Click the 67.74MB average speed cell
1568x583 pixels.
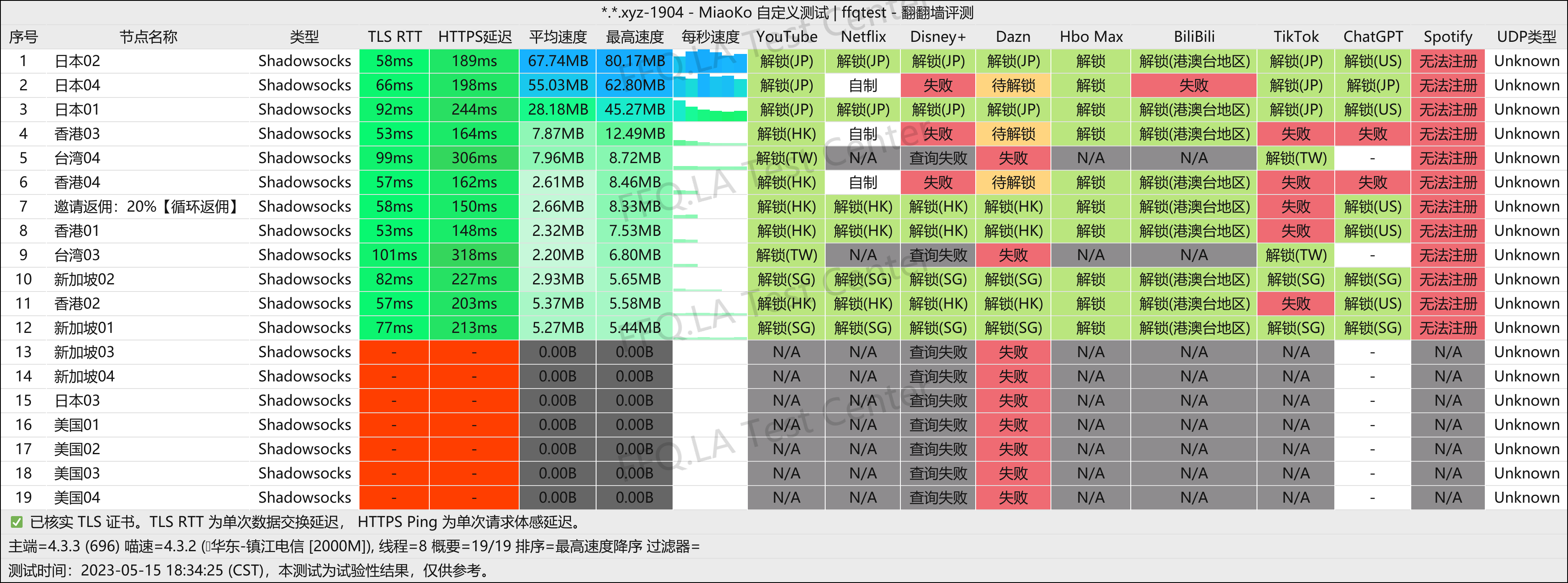(558, 61)
